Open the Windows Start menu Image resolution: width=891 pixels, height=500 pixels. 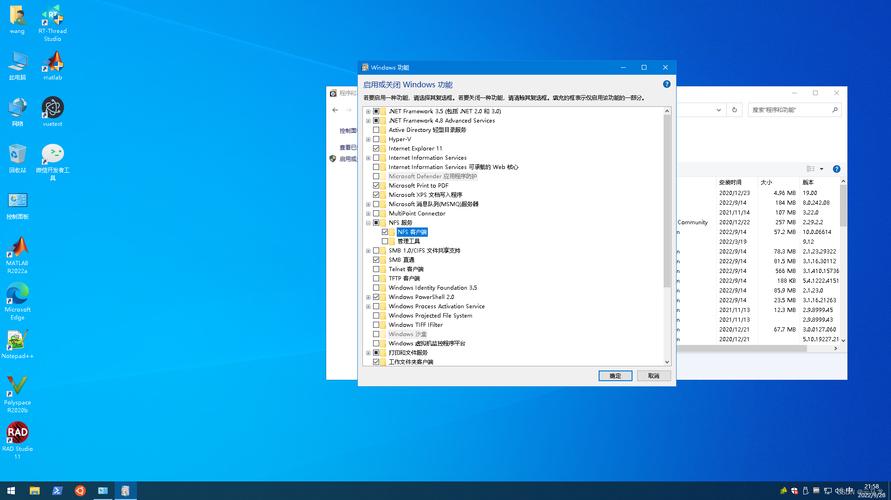(11, 490)
